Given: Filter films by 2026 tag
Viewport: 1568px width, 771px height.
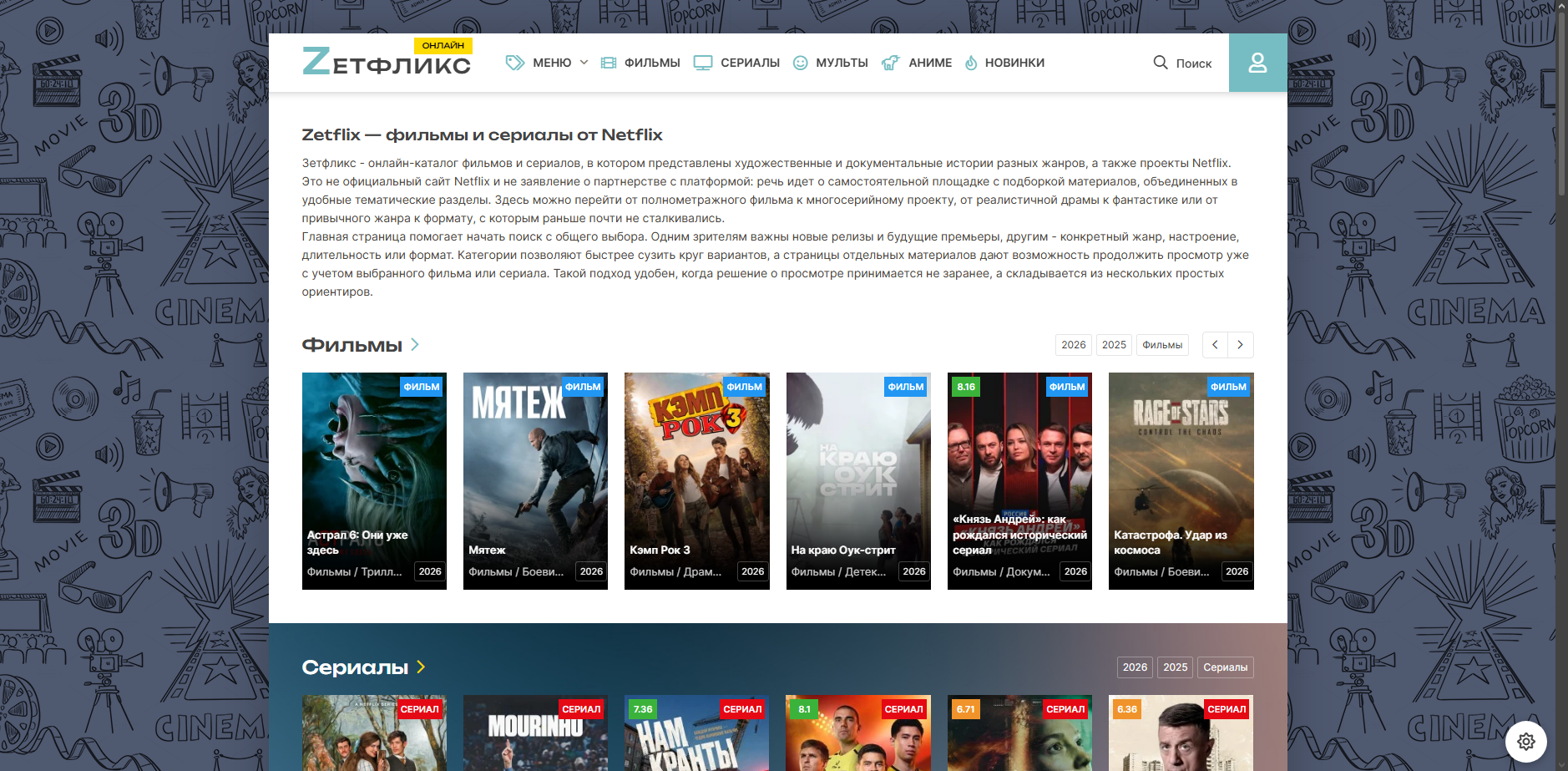Looking at the screenshot, I should click(1074, 345).
